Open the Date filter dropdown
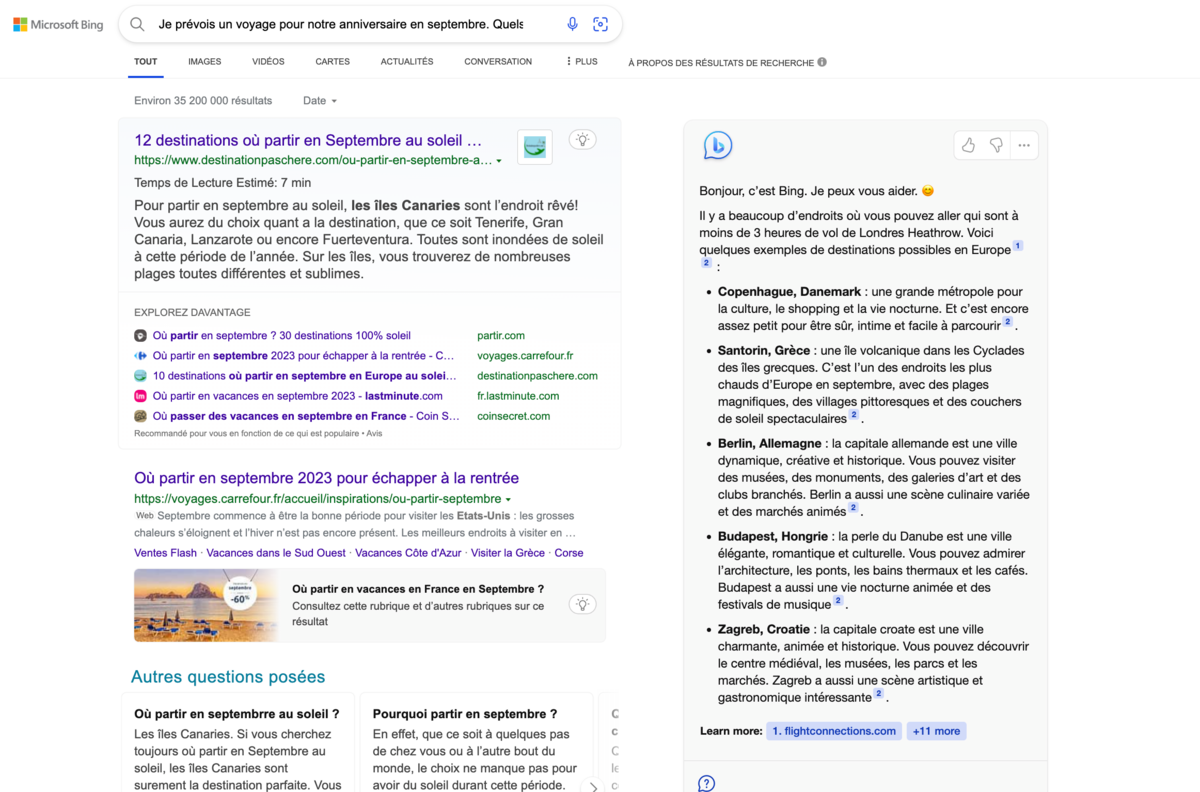This screenshot has height=792, width=1200. tap(320, 101)
